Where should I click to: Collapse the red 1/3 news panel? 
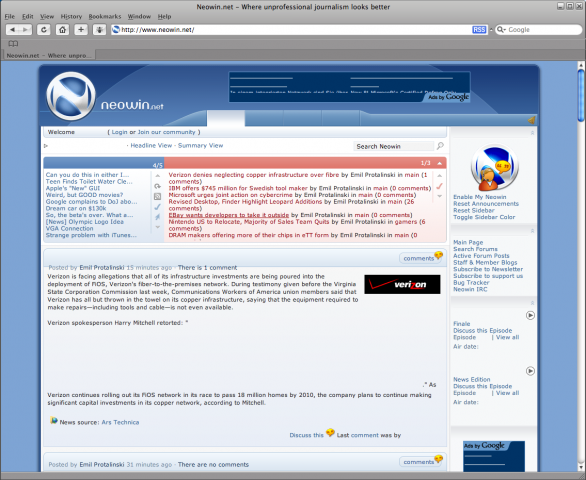tap(440, 163)
